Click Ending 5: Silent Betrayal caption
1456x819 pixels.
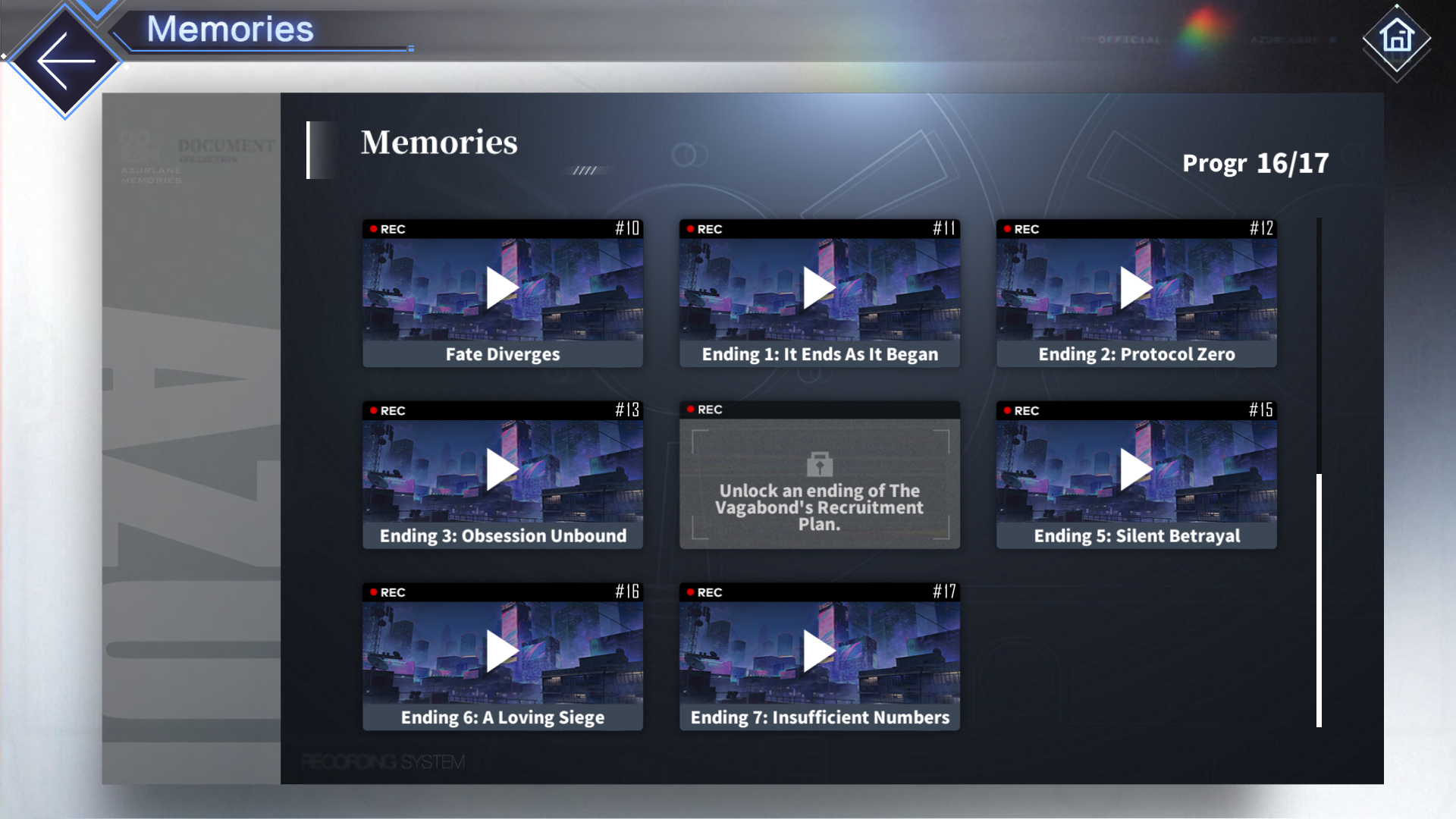1136,536
